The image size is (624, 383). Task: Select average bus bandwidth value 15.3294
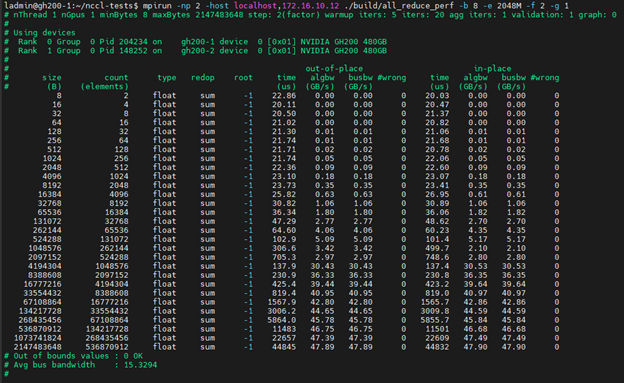pos(140,365)
